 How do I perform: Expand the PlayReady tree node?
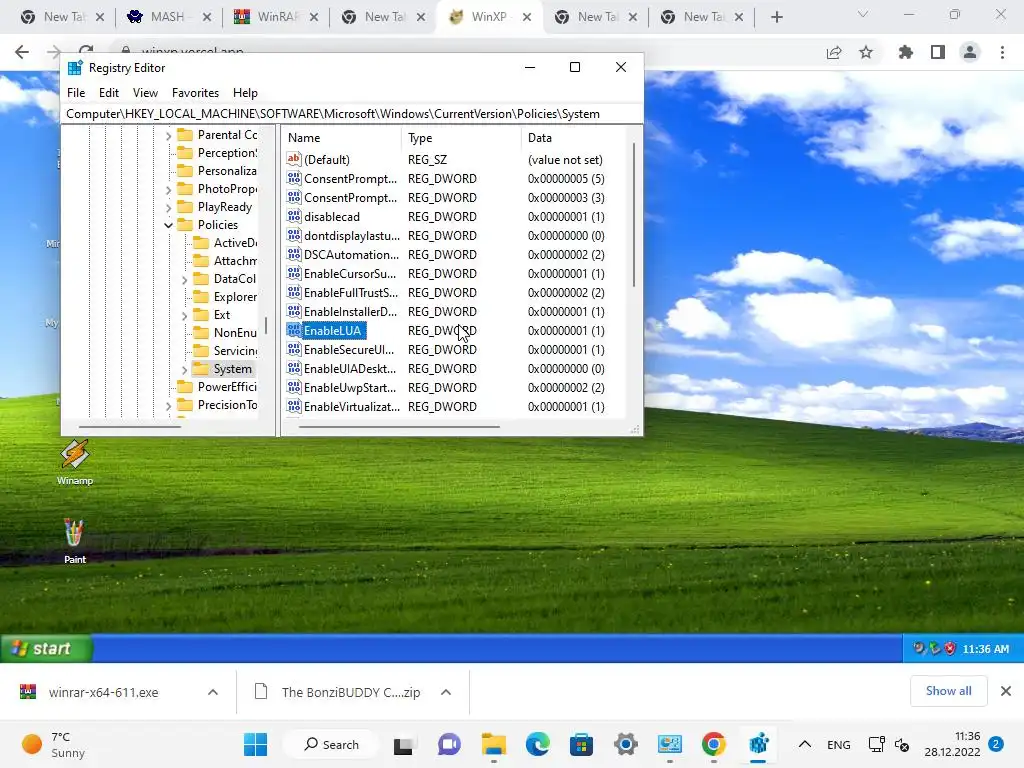(168, 207)
